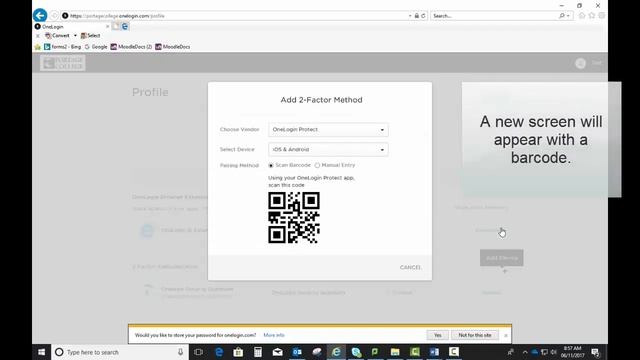Open the More info link
Viewport: 640px width, 360px height.
pos(274,335)
